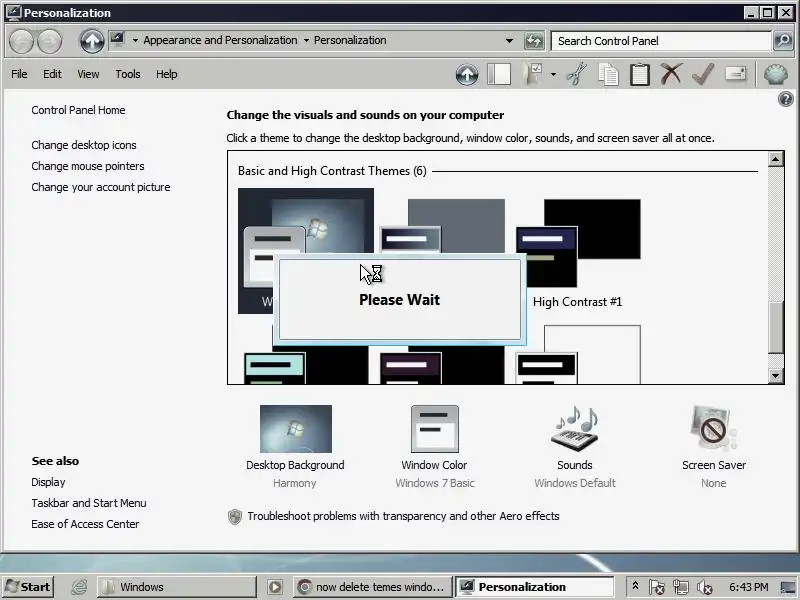Click the checkmark toolbar icon
Screen dimensions: 800x600
[703, 74]
